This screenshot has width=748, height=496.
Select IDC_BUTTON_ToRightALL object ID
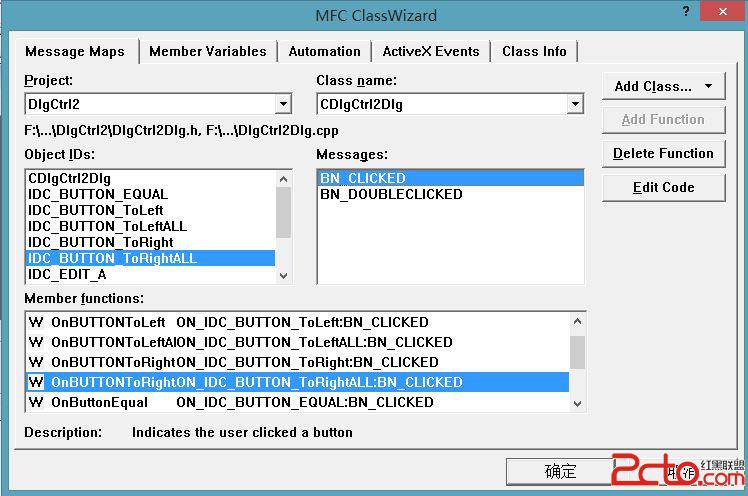pyautogui.click(x=150, y=258)
